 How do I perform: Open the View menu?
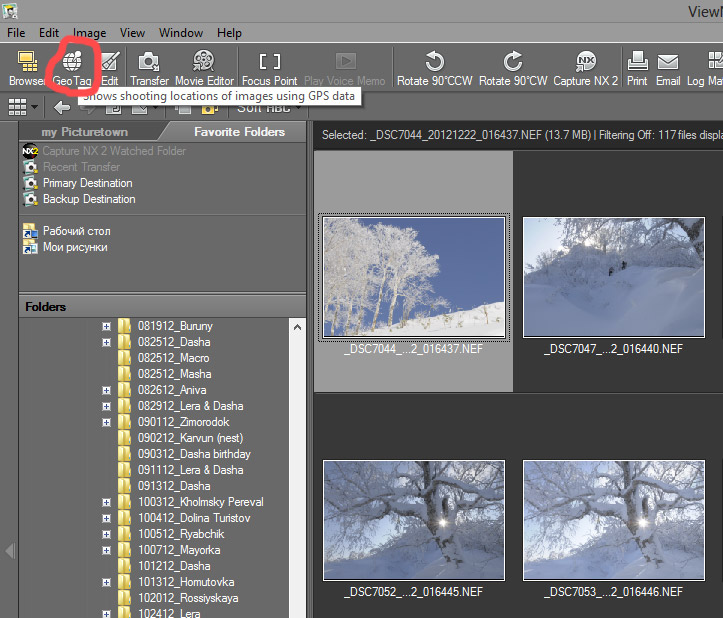[x=132, y=33]
